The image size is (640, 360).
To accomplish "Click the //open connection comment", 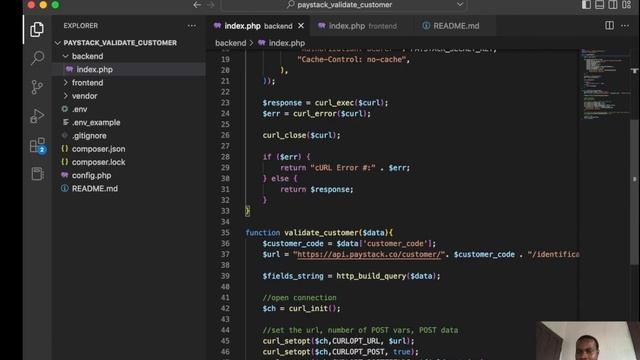I will coord(300,298).
